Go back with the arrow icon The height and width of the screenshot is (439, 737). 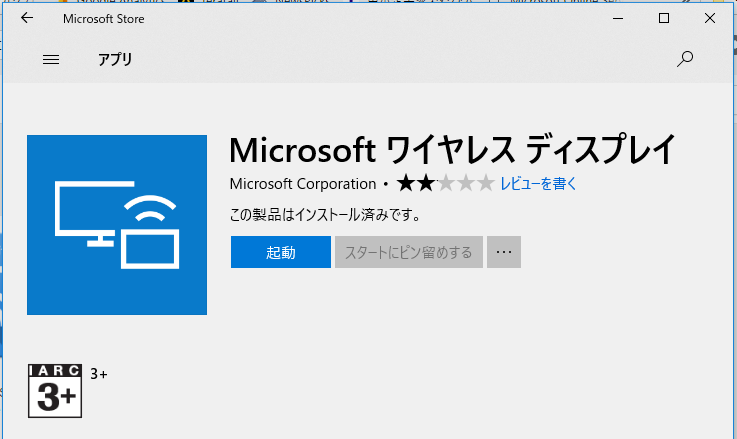point(27,18)
